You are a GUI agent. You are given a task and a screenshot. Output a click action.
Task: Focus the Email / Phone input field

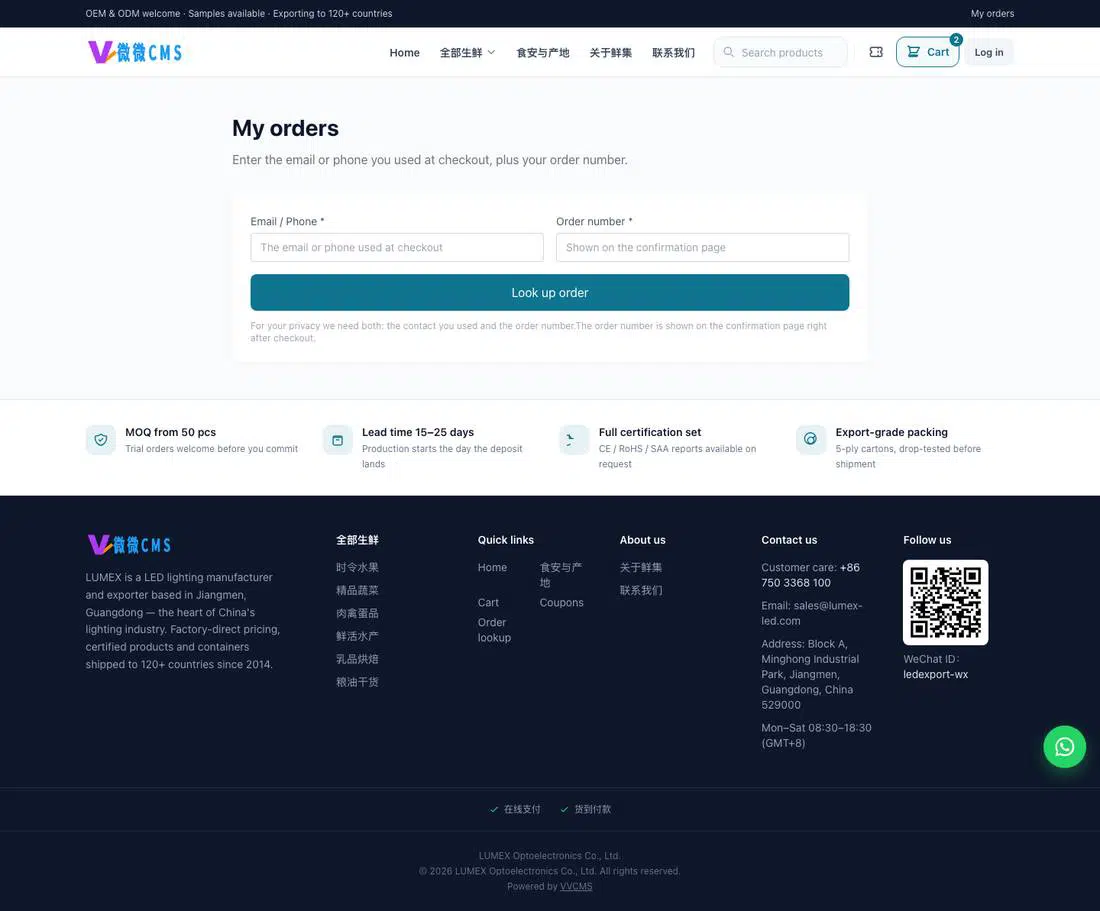pos(397,248)
